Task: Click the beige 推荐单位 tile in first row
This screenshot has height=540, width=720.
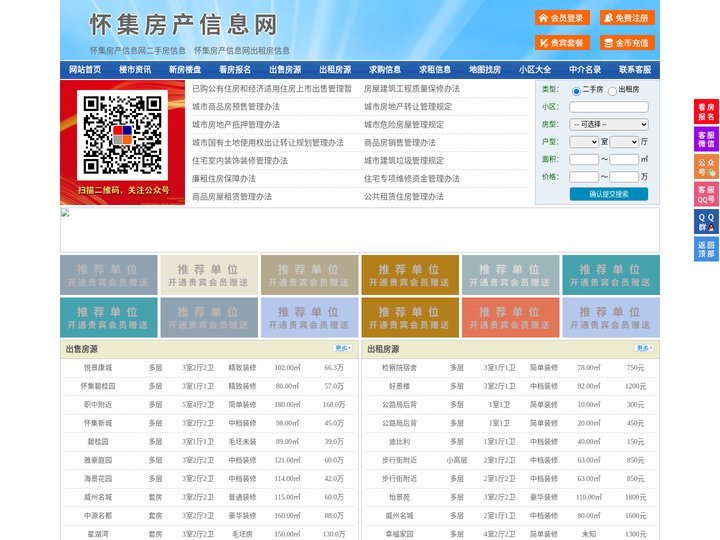Action: pyautogui.click(x=208, y=275)
